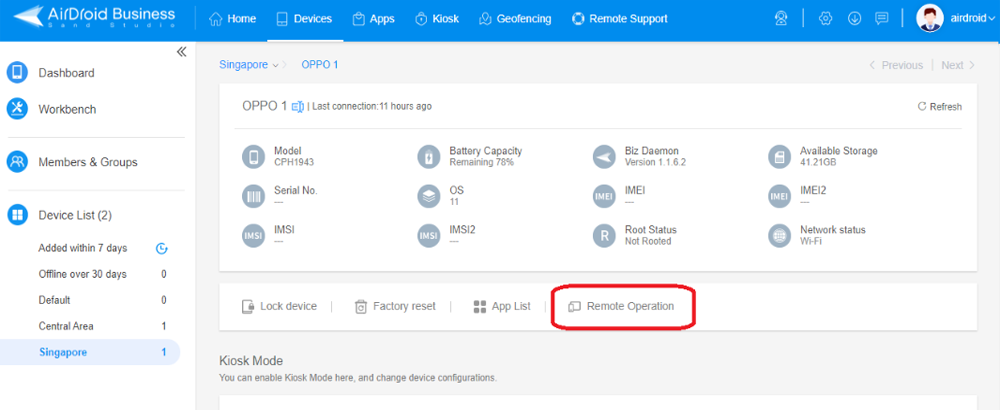Screen dimensions: 1000x410
Task: Click the Workbench tools icon
Action: (x=17, y=109)
